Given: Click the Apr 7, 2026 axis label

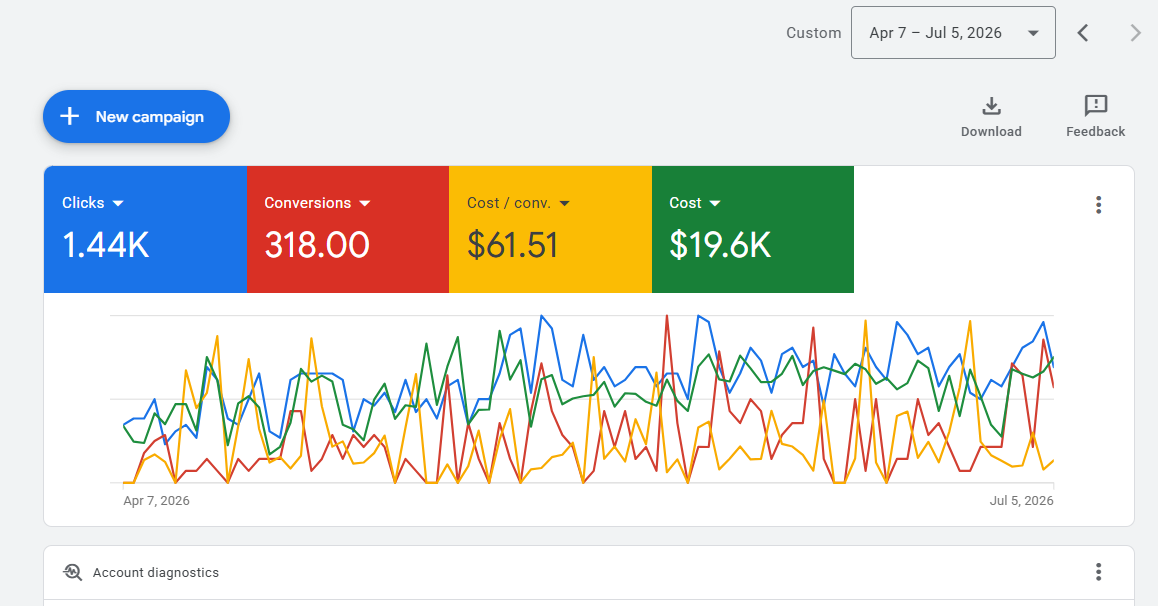Looking at the screenshot, I should click(x=157, y=500).
